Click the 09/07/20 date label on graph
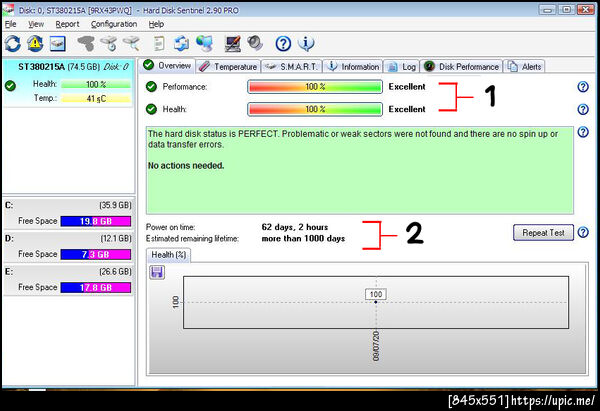The height and width of the screenshot is (411, 600). tap(376, 346)
